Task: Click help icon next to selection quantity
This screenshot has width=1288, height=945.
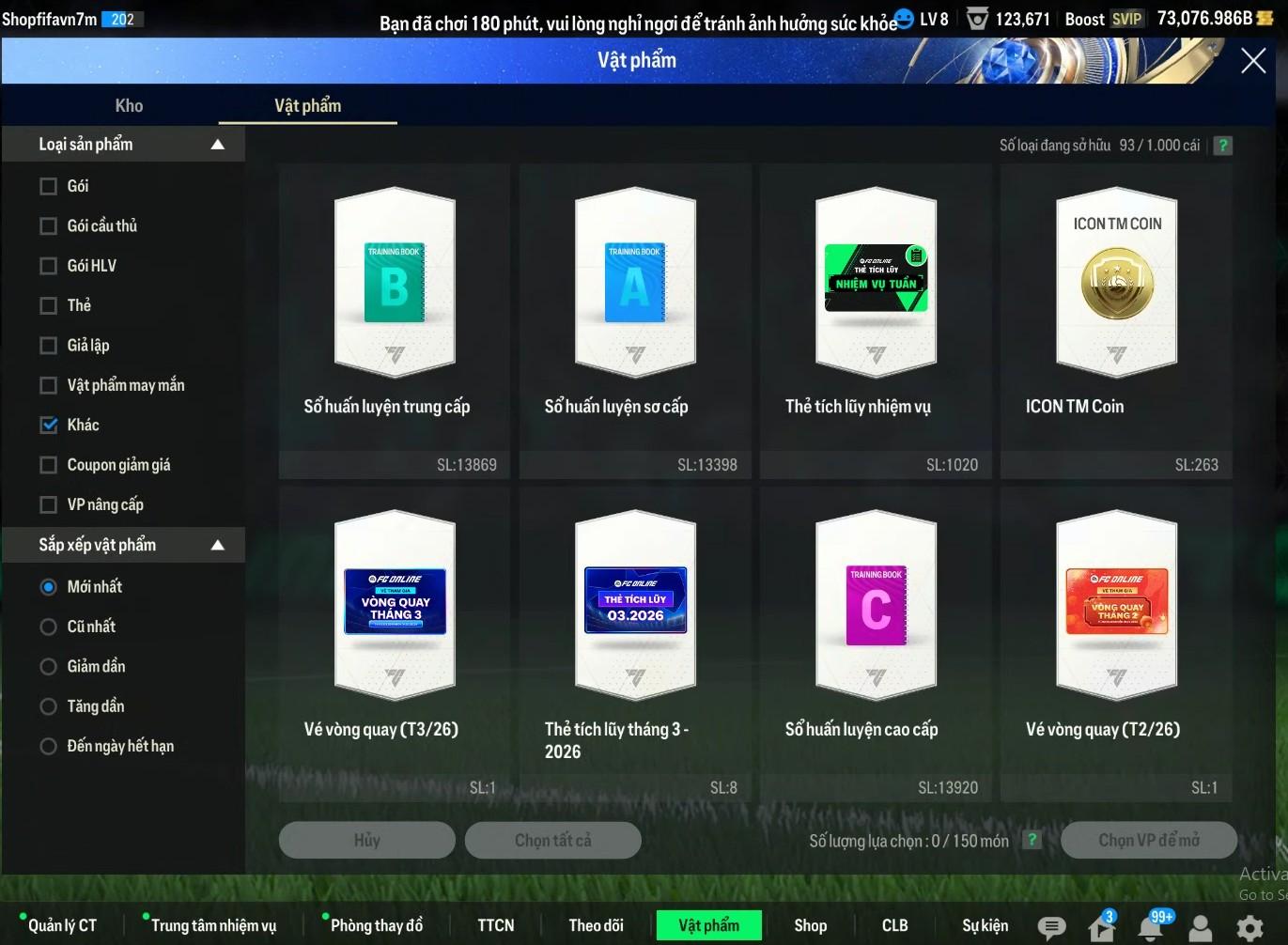Action: (x=1032, y=840)
